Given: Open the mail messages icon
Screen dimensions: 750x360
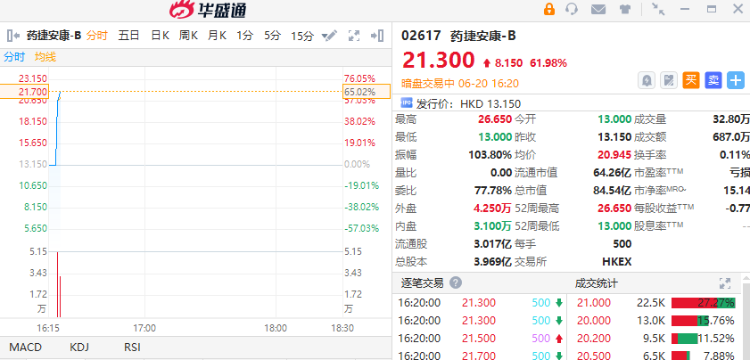Looking at the screenshot, I should tap(598, 9).
